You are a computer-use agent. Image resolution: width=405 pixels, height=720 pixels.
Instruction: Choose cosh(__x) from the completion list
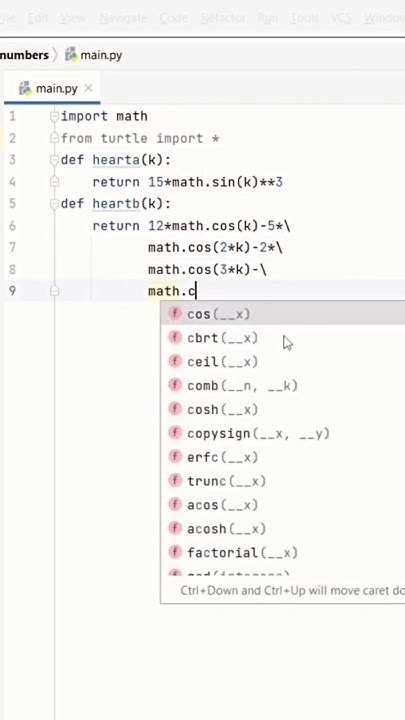282,410
